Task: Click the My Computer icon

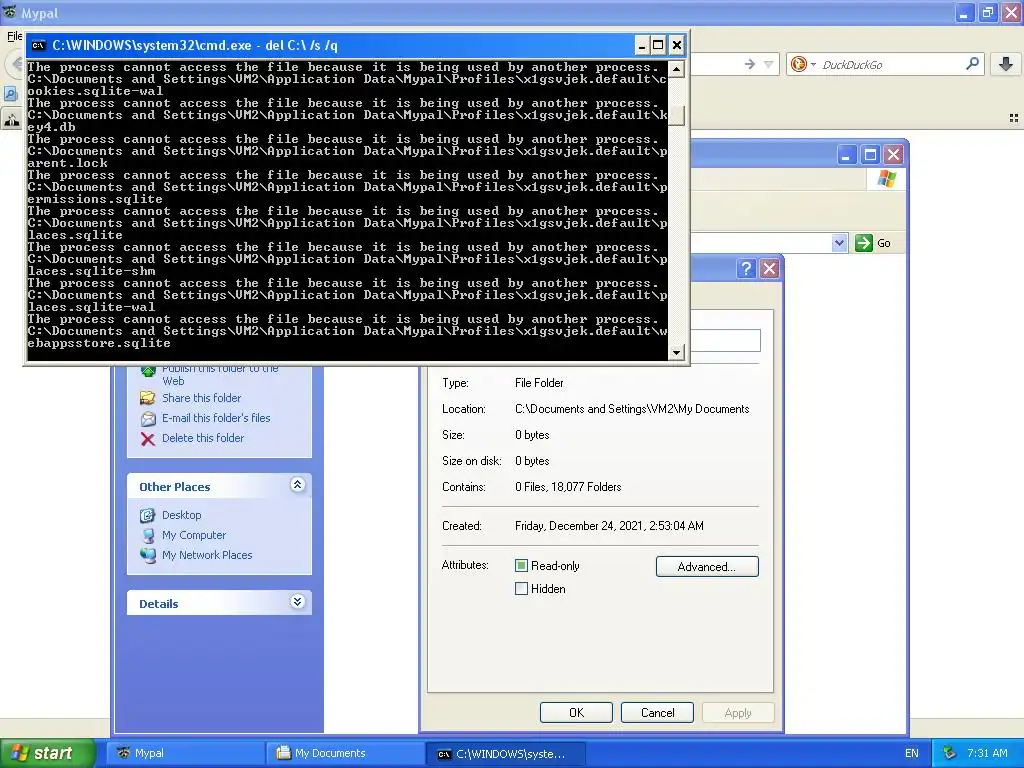Action: pos(148,536)
